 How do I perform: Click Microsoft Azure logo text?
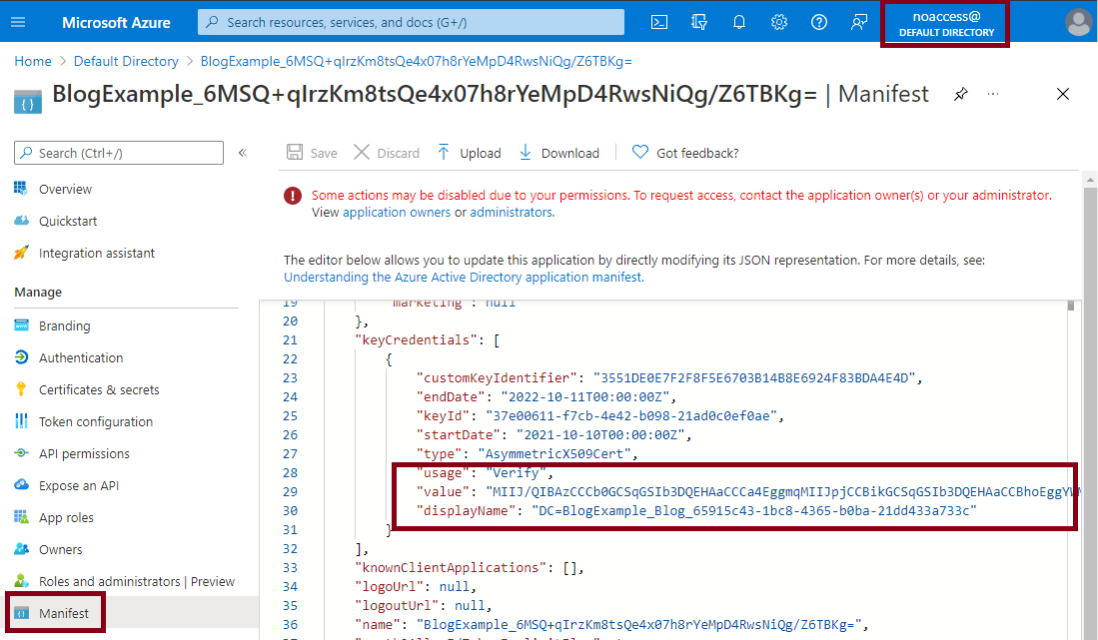coord(116,22)
